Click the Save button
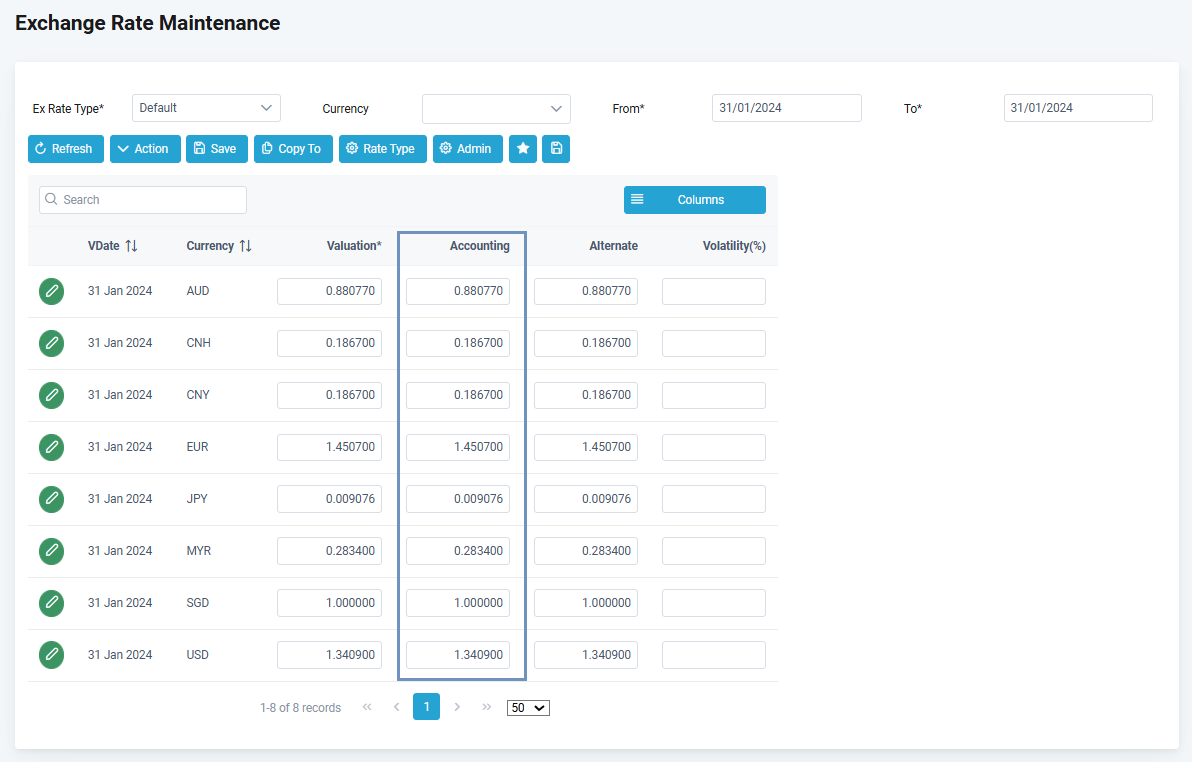 tap(216, 149)
